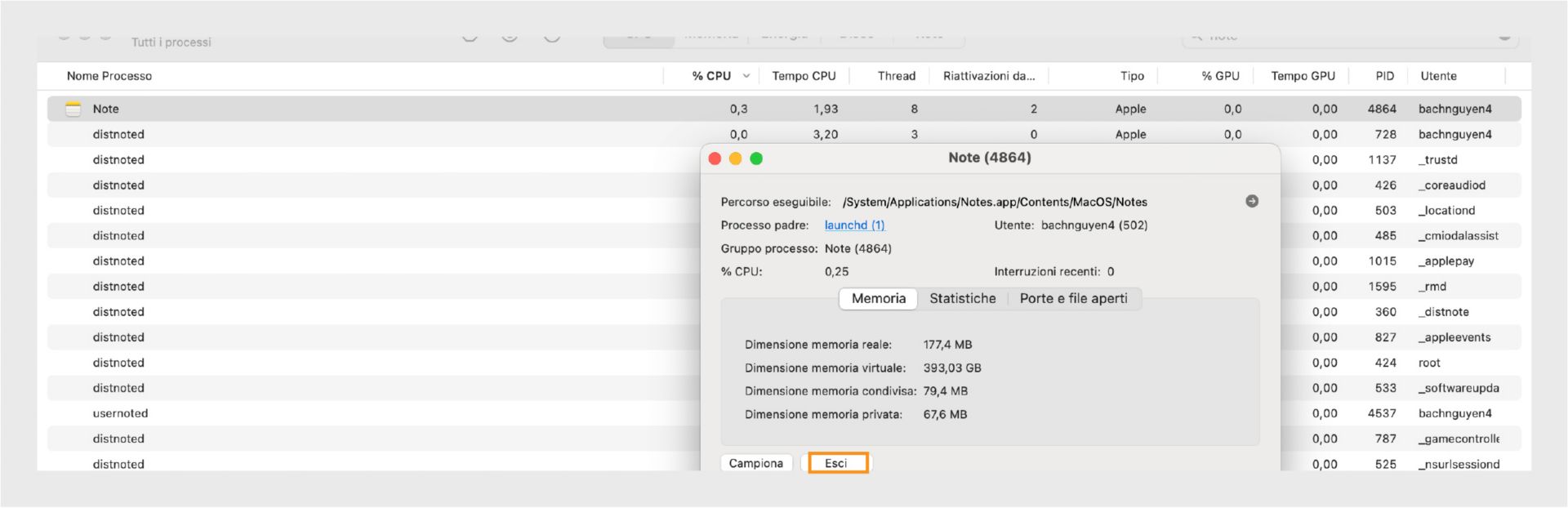Viewport: 1568px width, 508px height.
Task: Close the Note (4864) info window
Action: click(x=715, y=158)
